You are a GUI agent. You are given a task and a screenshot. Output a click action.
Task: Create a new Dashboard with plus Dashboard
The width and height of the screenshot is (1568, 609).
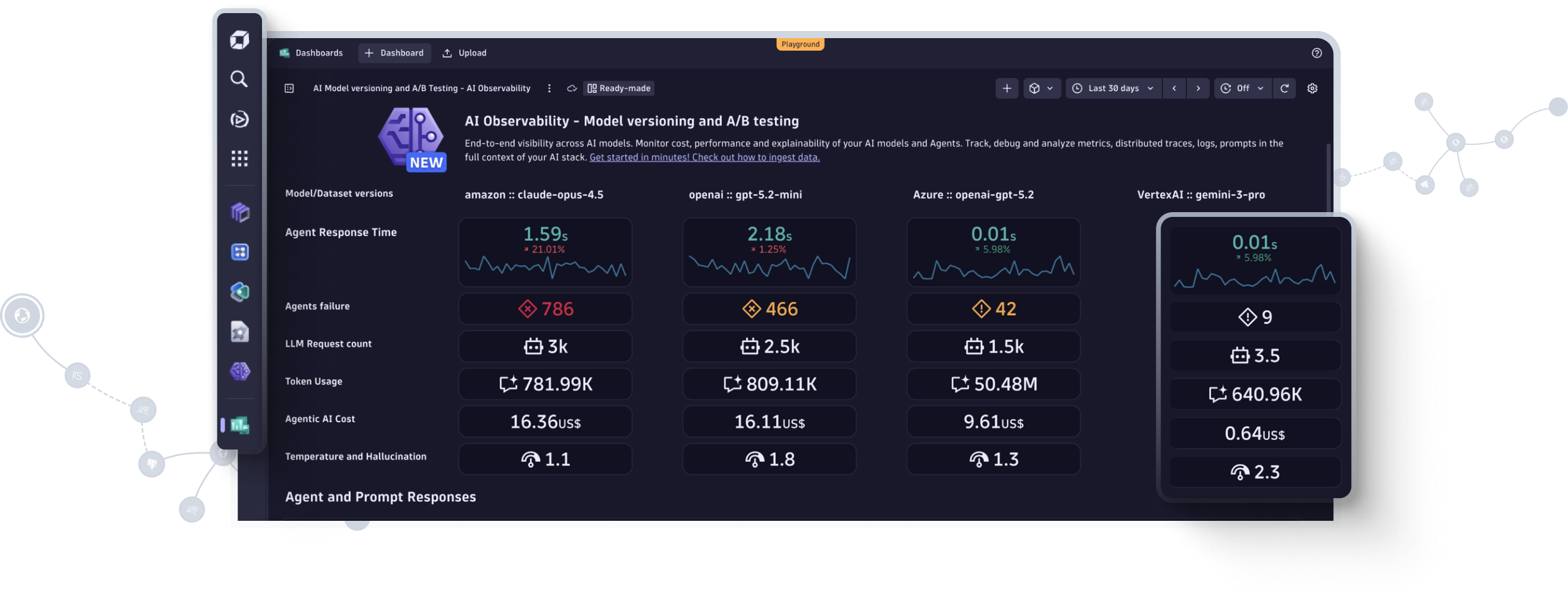(394, 53)
